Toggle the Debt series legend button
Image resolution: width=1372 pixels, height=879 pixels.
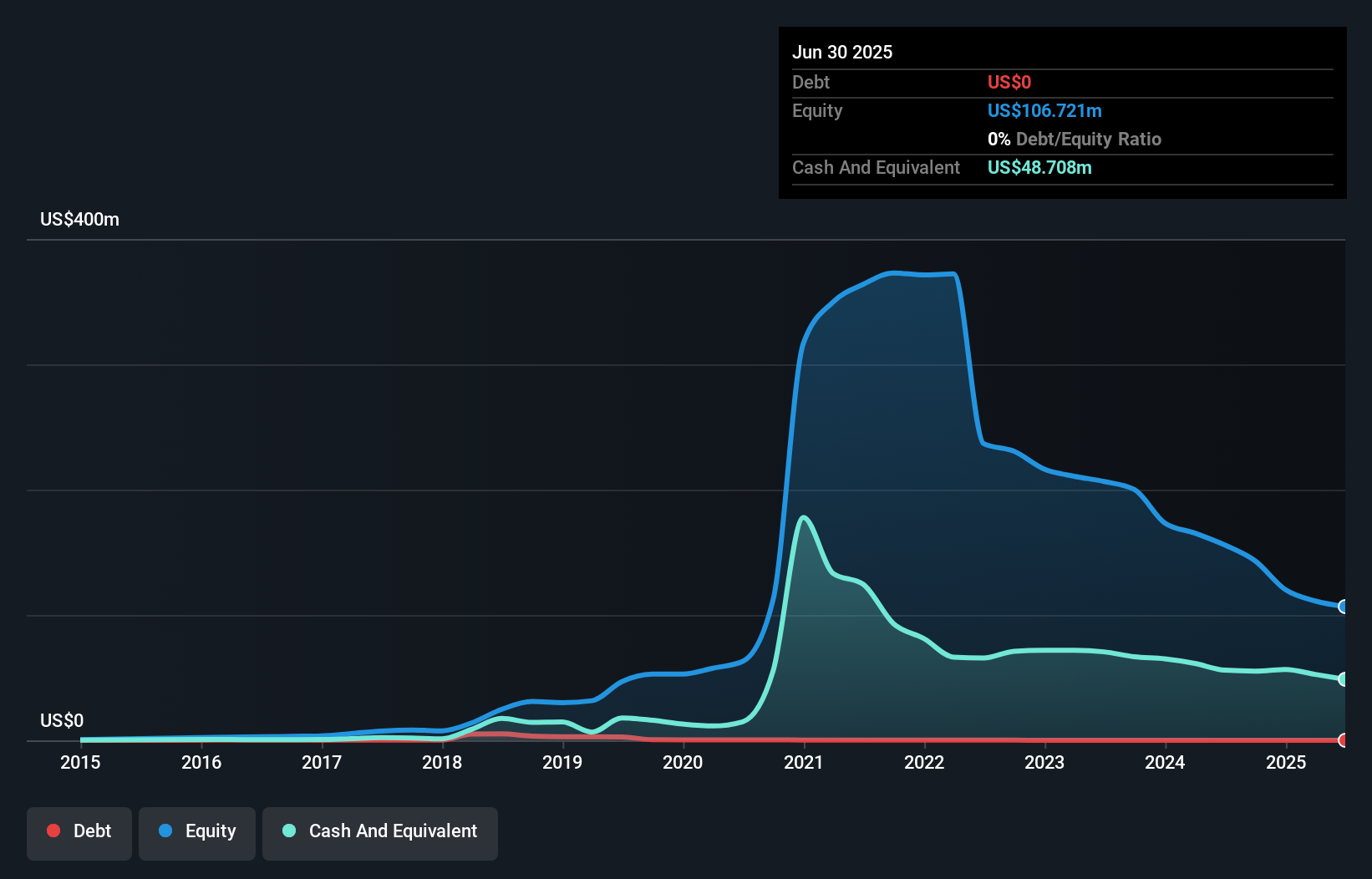tap(79, 833)
